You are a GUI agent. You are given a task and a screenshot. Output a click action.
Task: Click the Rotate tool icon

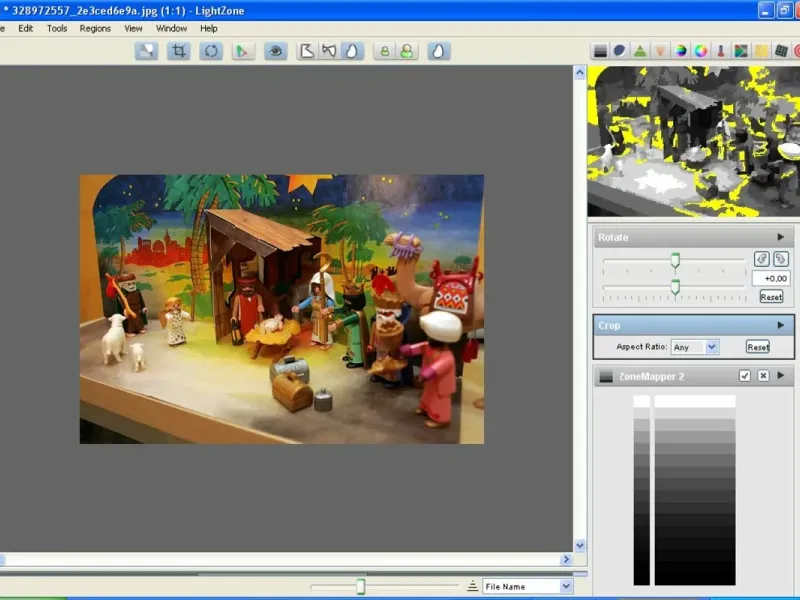coord(210,51)
